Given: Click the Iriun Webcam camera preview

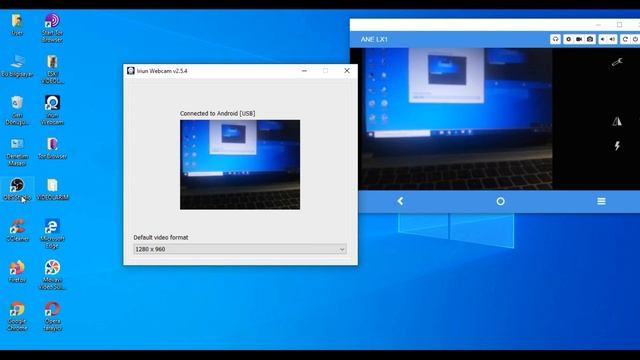Looking at the screenshot, I should click(x=240, y=165).
